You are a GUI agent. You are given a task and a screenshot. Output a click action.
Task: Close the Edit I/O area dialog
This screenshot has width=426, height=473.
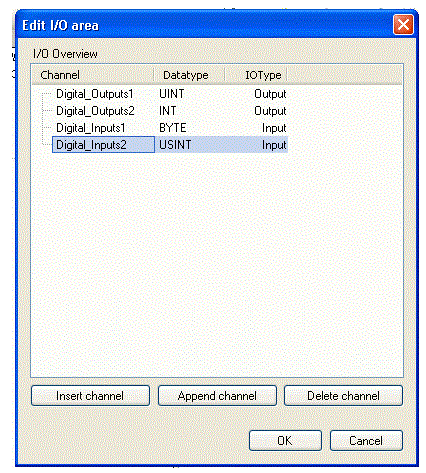click(x=403, y=25)
